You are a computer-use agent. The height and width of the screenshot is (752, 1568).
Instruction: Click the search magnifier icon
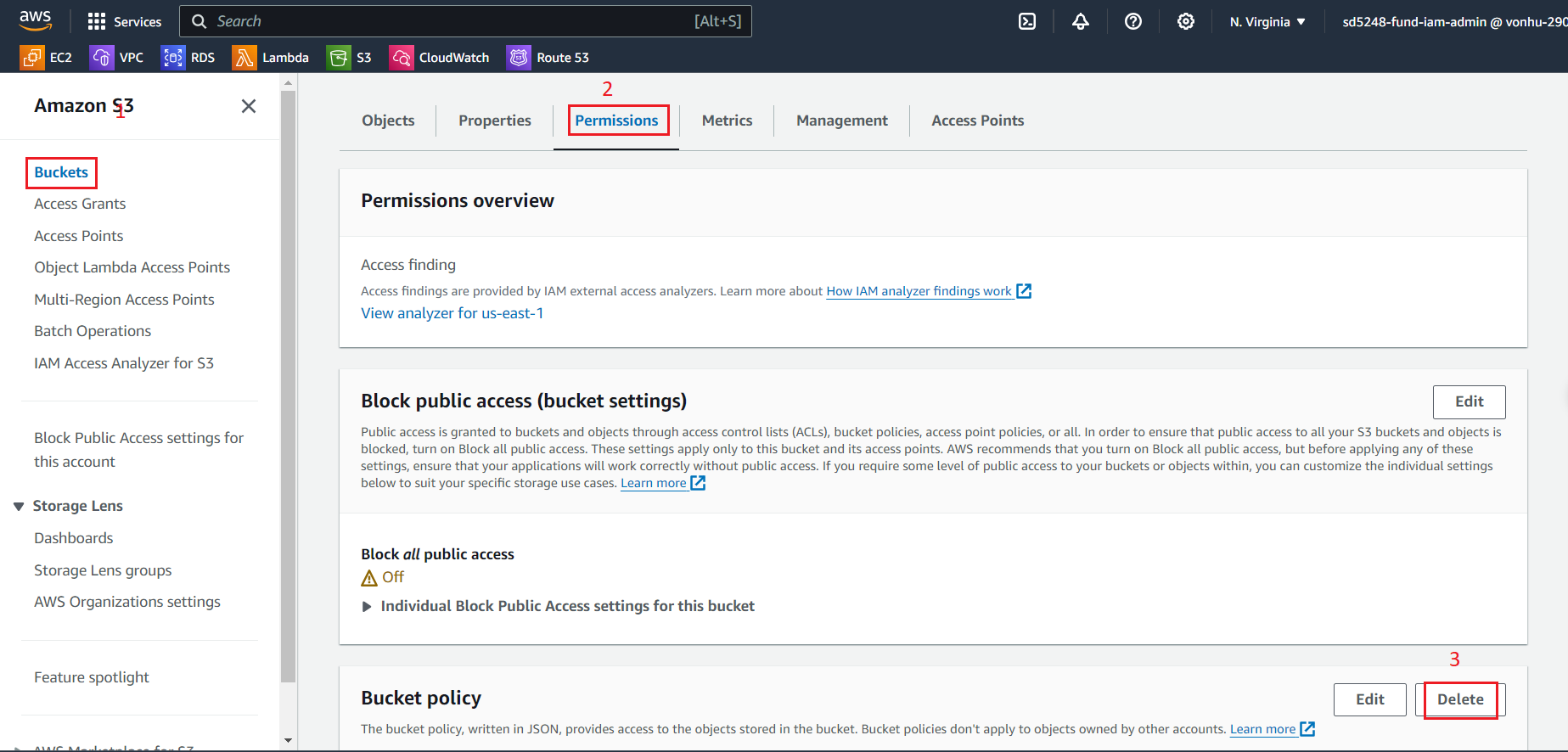coord(200,21)
